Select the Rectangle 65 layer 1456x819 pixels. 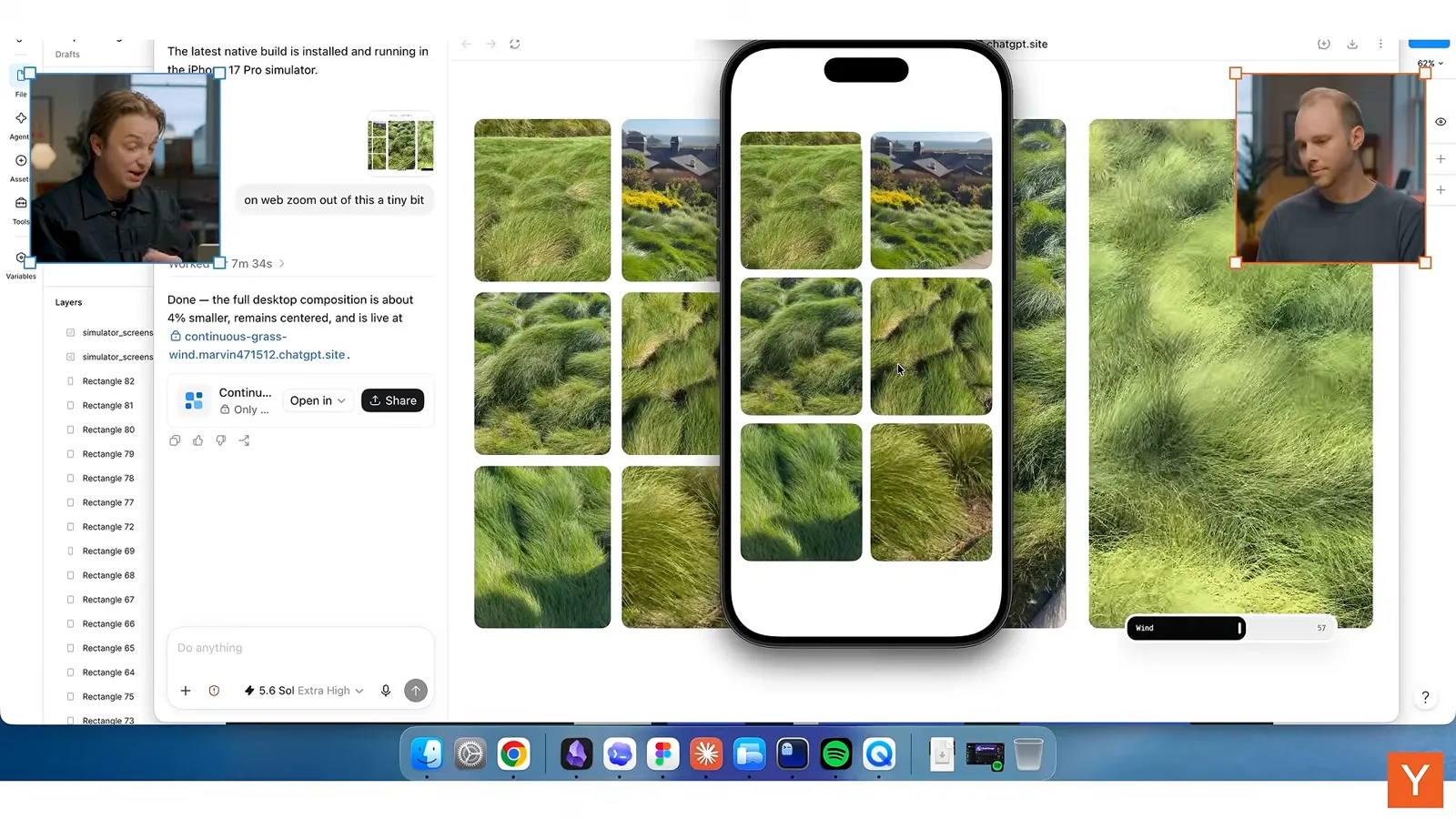108,648
